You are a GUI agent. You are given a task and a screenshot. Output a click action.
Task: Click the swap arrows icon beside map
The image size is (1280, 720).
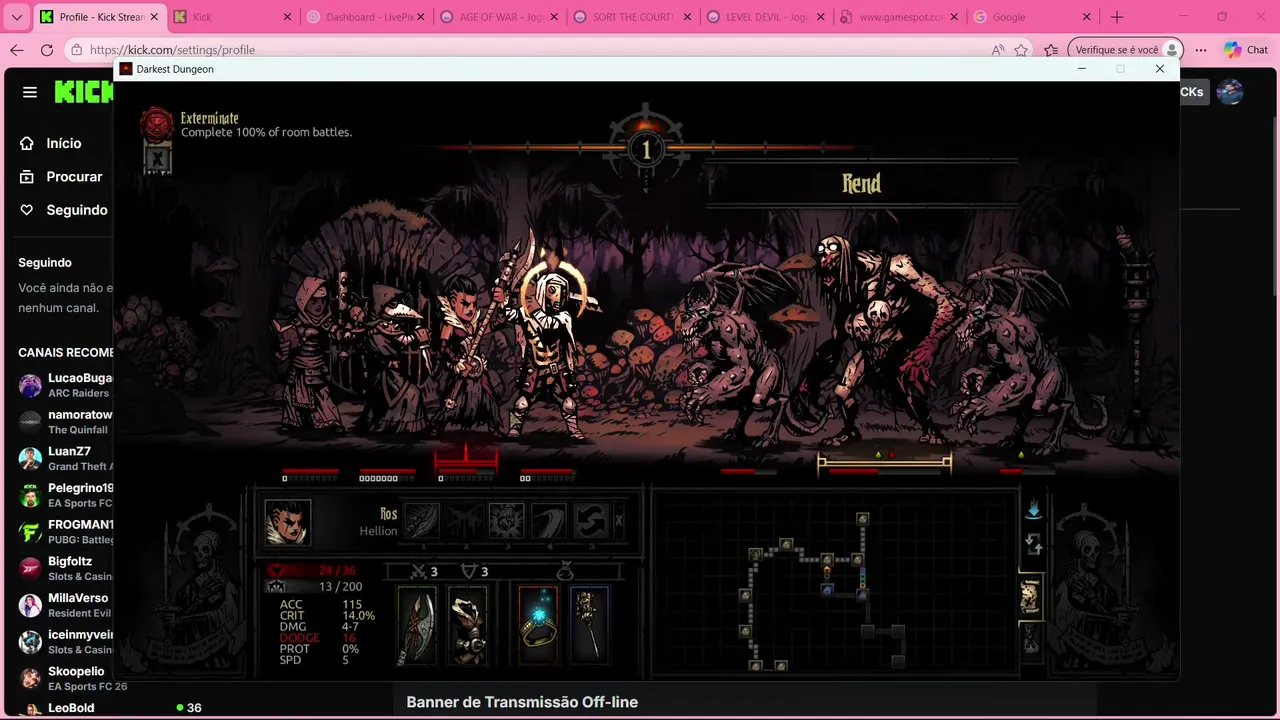[x=1034, y=545]
